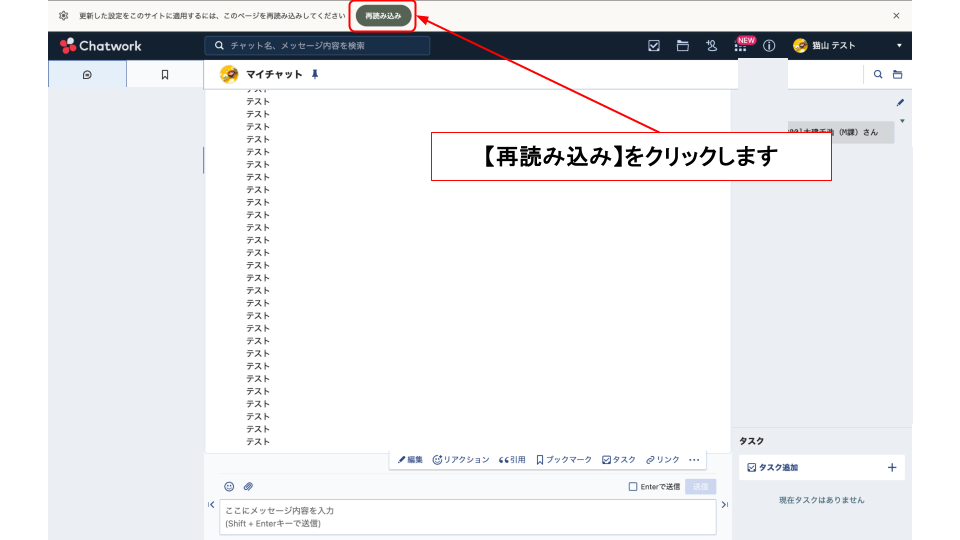This screenshot has width=960, height=540.
Task: Open the task list checkmark icon in header
Action: click(654, 46)
